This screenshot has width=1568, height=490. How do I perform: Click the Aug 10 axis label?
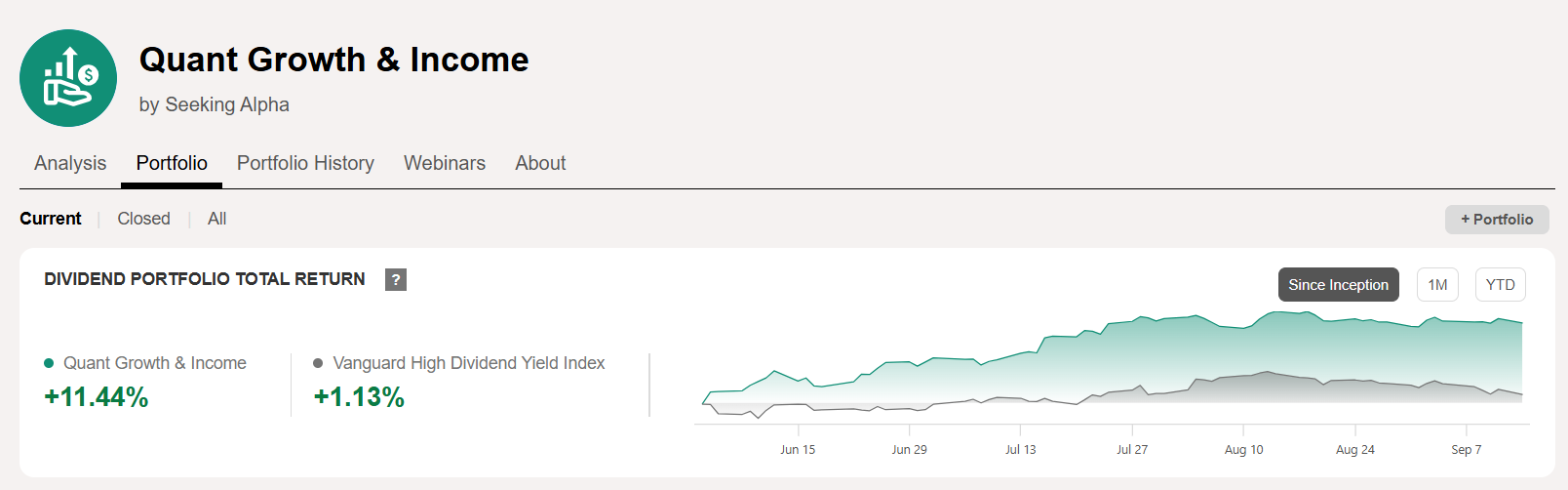(x=1243, y=450)
